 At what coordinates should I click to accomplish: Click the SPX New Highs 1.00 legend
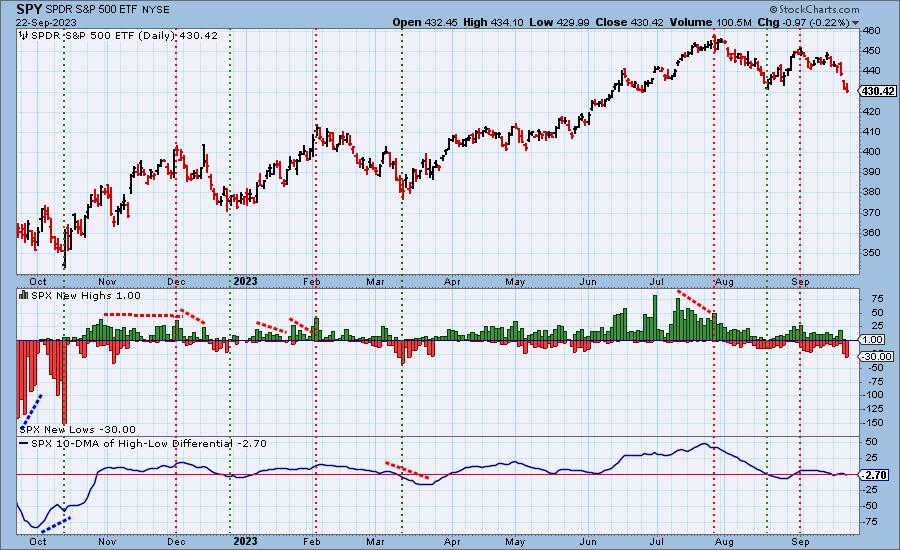point(86,296)
